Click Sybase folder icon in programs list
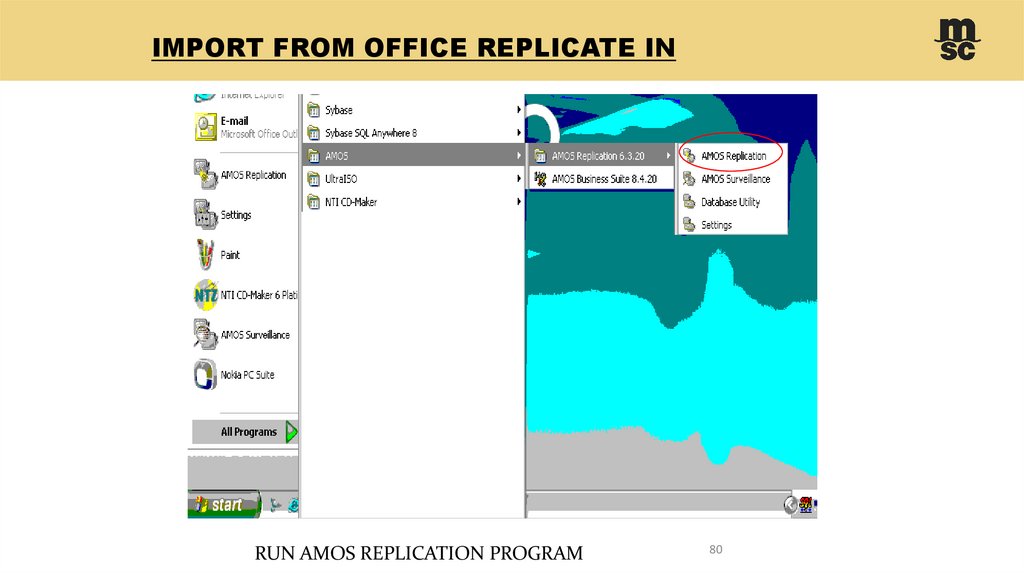1024x574 pixels. coord(313,110)
